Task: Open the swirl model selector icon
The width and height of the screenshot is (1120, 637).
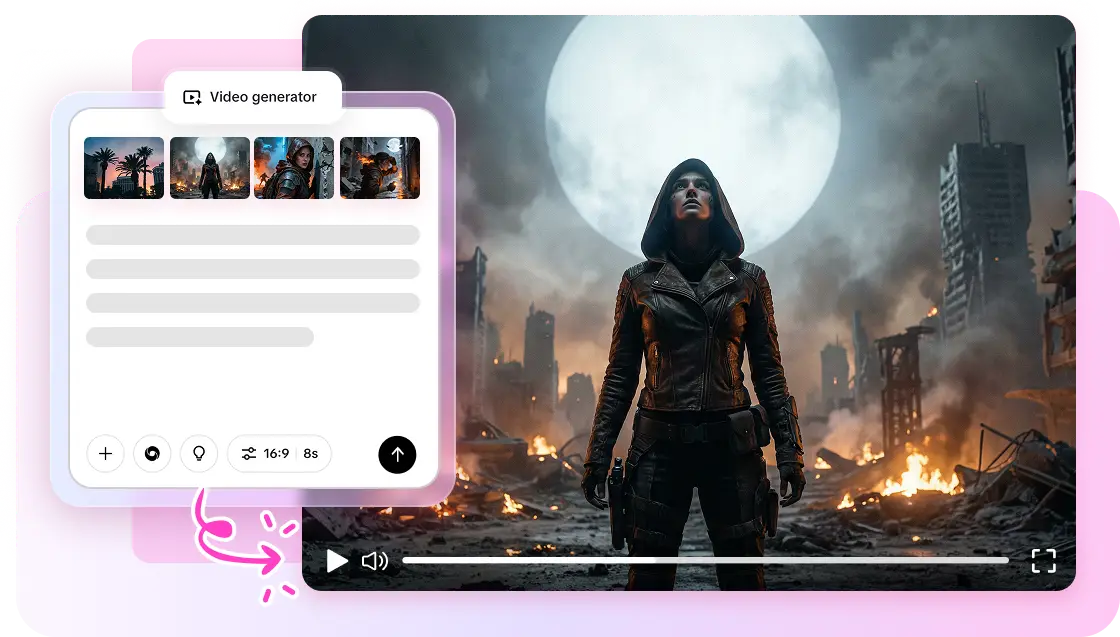Action: pos(152,453)
